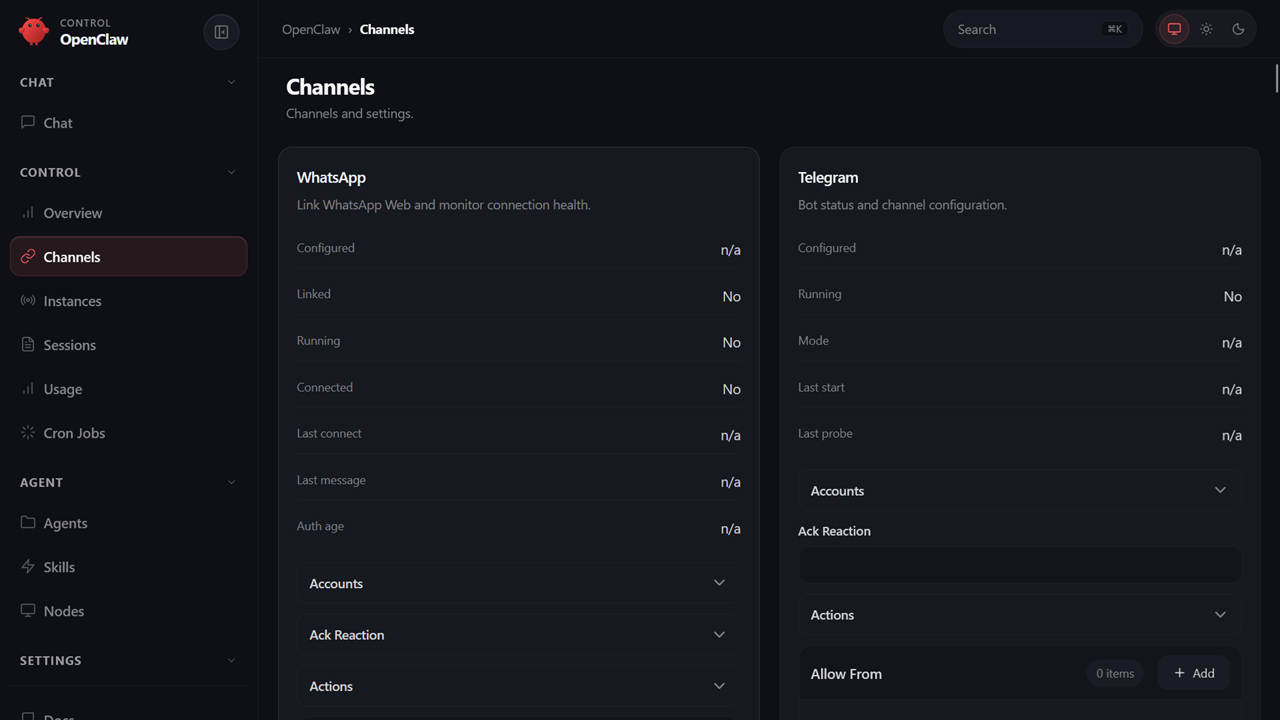Click the Channels link icon
The height and width of the screenshot is (720, 1280).
[x=28, y=256]
